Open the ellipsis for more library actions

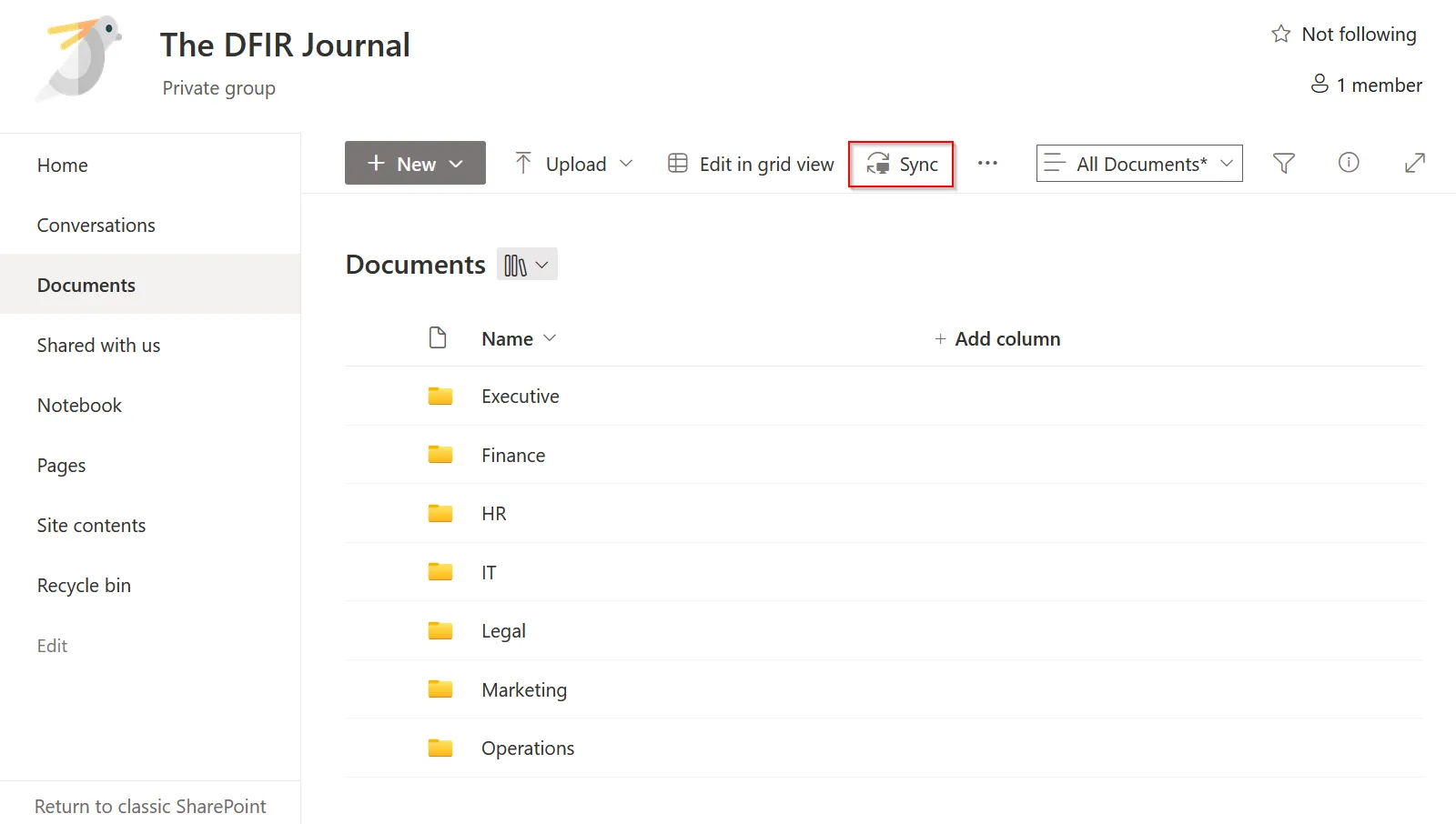coord(988,164)
